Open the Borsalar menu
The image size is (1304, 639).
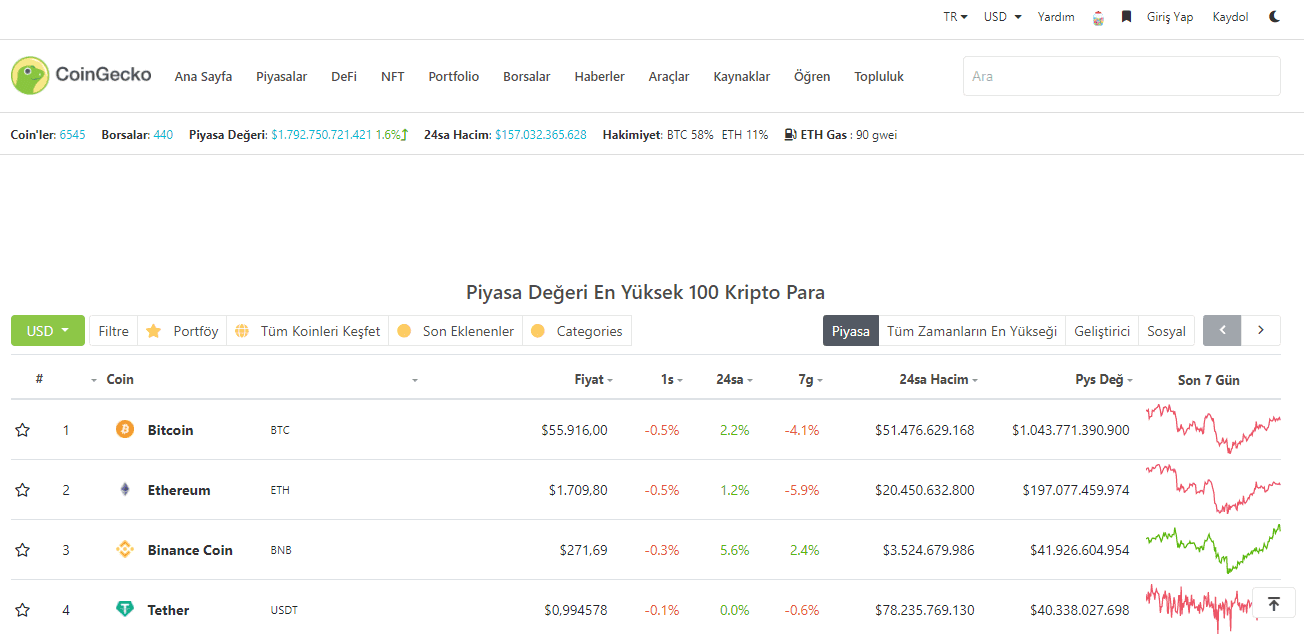[x=527, y=76]
